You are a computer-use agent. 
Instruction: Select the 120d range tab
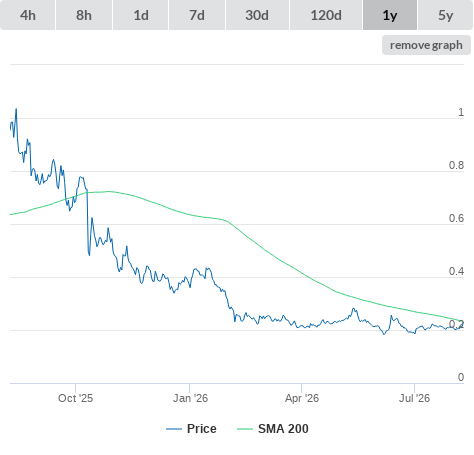pyautogui.click(x=326, y=15)
